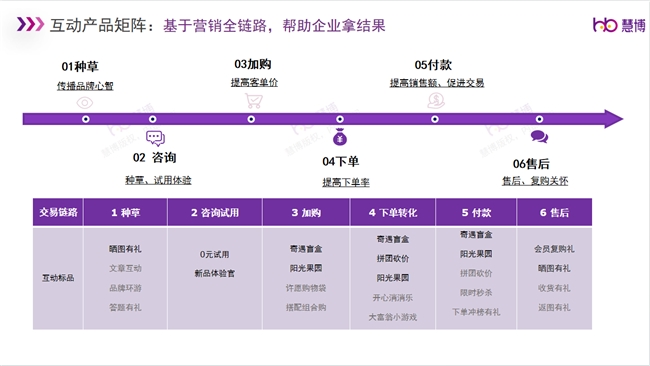This screenshot has height=366, width=650.
Task: Click 阳光果园 in the 5 付款 column
Action: click(x=476, y=254)
